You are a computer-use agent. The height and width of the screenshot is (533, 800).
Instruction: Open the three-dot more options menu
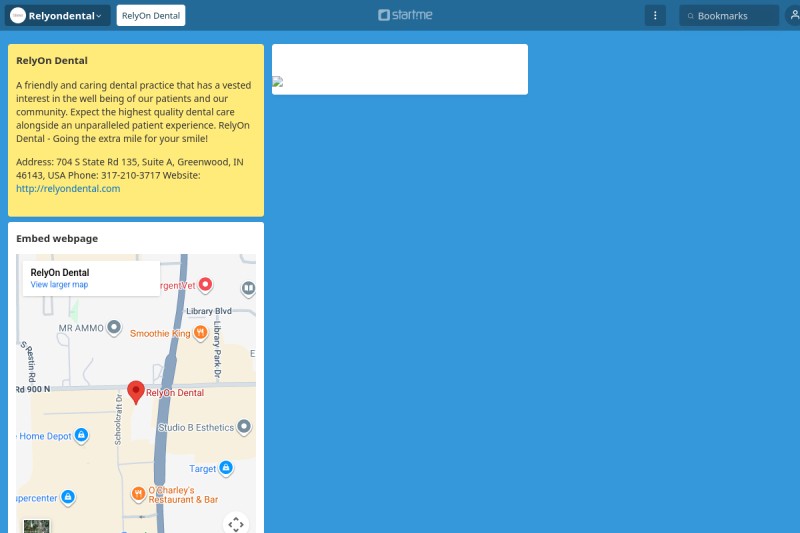click(655, 16)
